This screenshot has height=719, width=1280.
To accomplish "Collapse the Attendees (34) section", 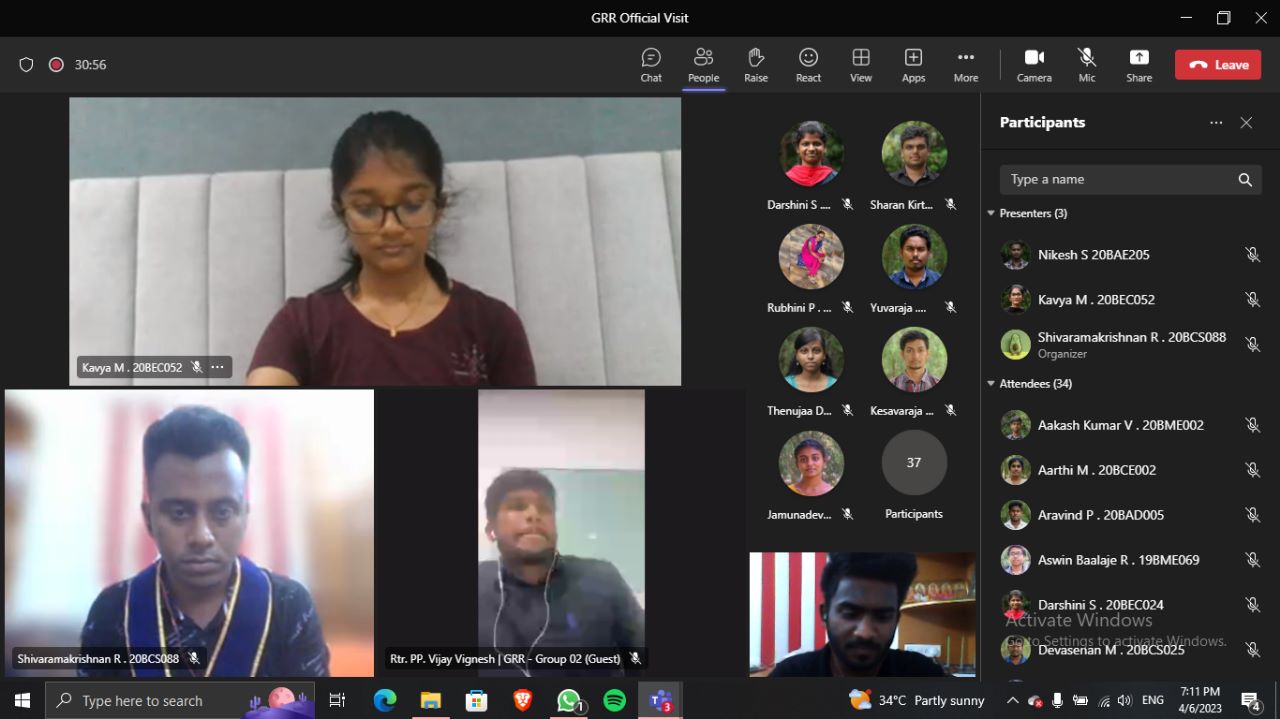I will 991,384.
